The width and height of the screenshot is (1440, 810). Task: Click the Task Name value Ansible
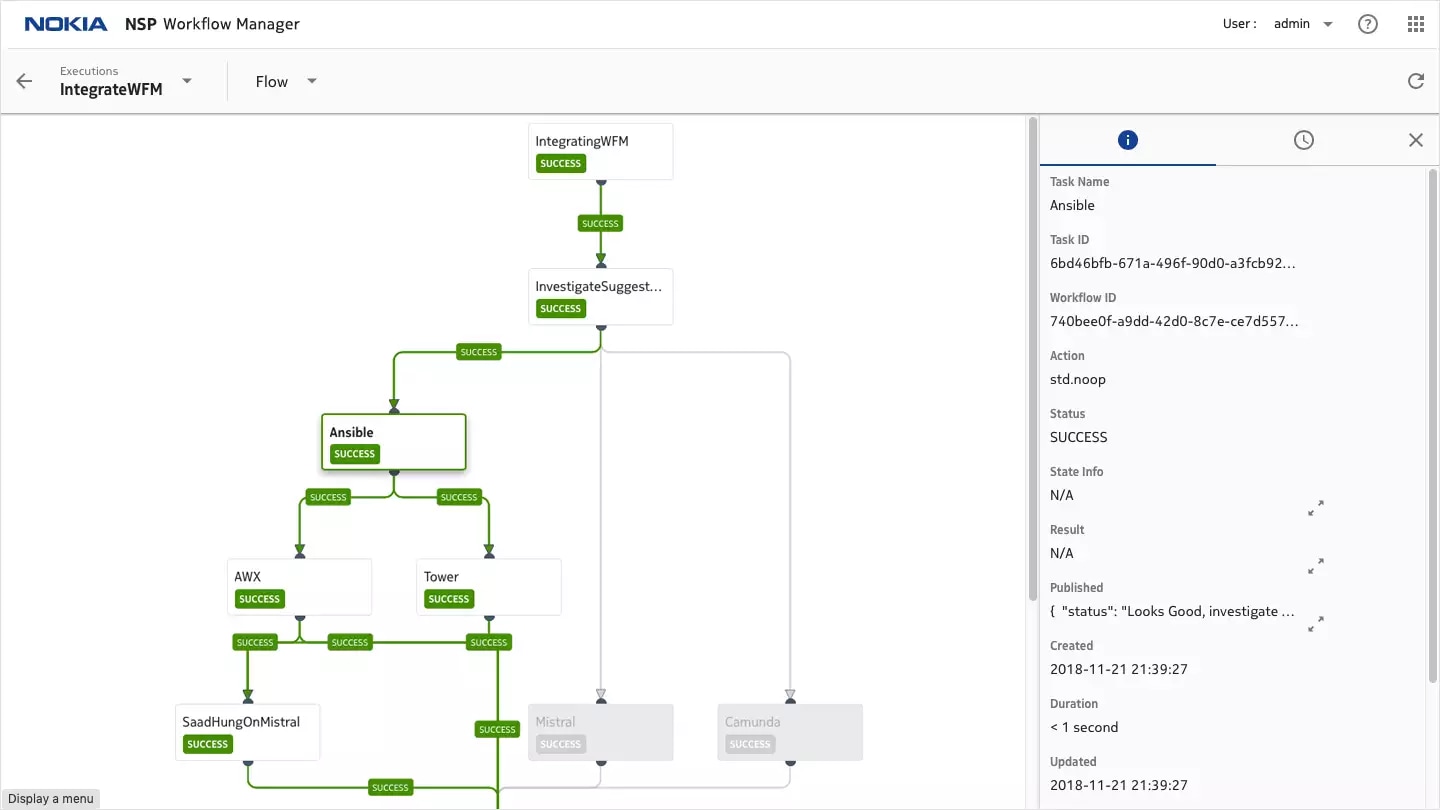tap(1072, 206)
